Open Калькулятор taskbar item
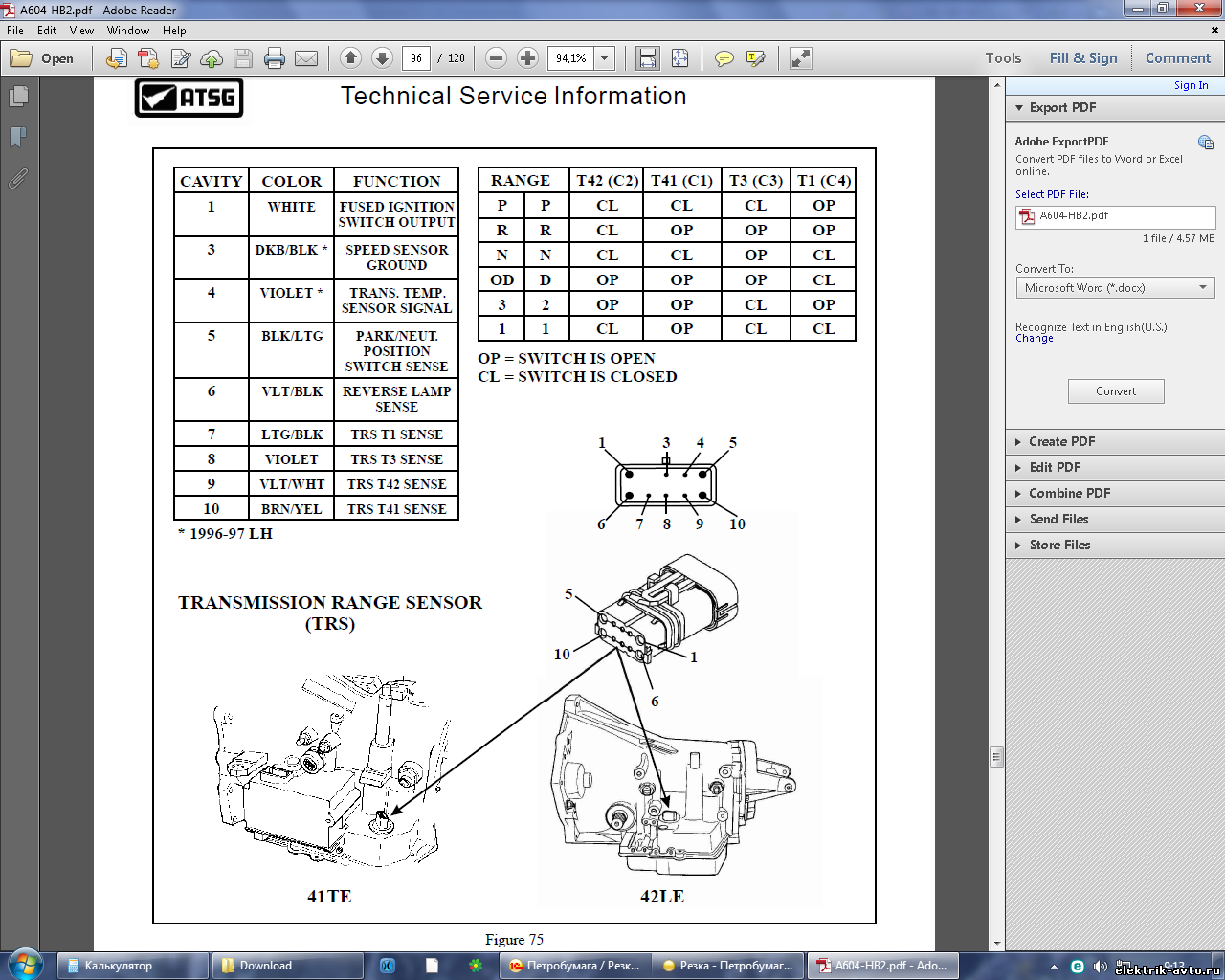The height and width of the screenshot is (980, 1225). click(133, 966)
